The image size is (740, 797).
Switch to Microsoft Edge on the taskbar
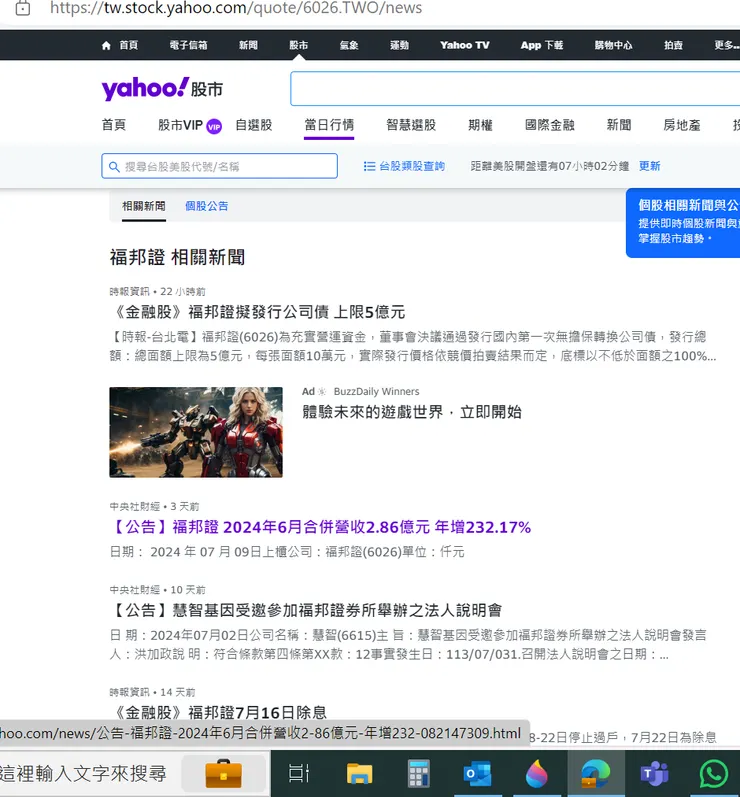click(x=596, y=774)
